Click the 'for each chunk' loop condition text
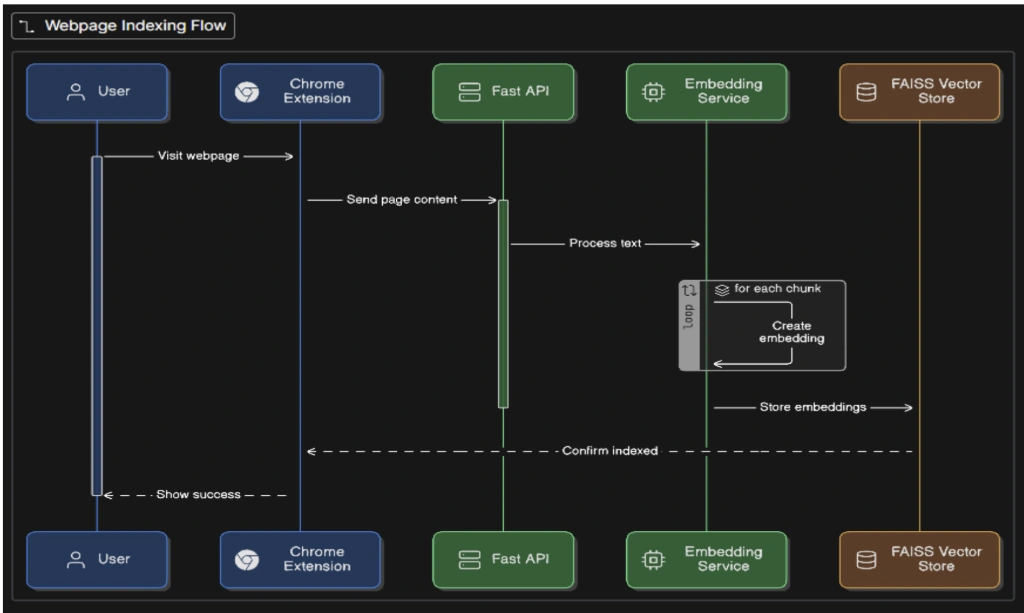This screenshot has width=1024, height=613. click(x=777, y=289)
